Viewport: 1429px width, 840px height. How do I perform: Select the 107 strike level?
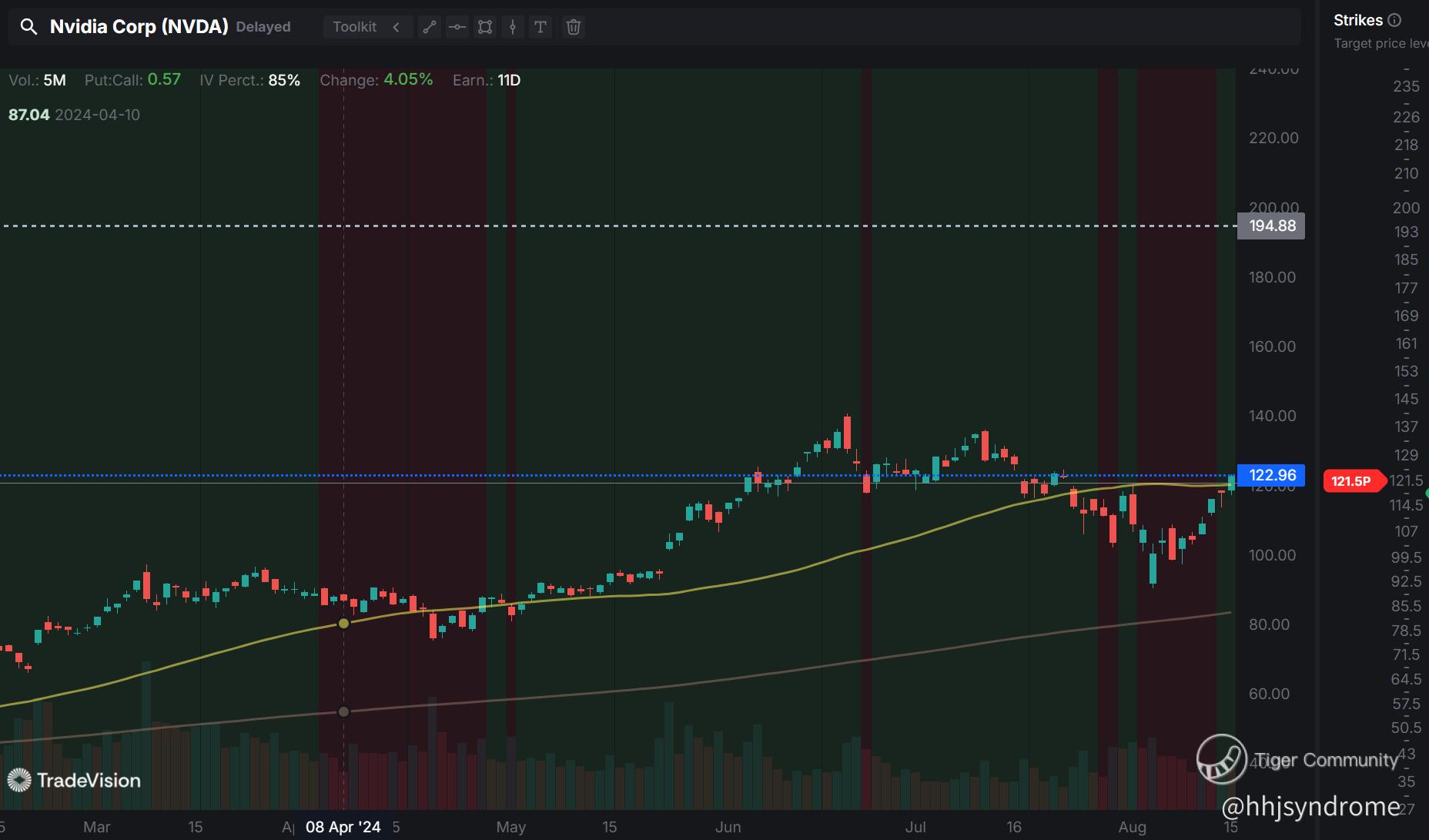pos(1406,531)
